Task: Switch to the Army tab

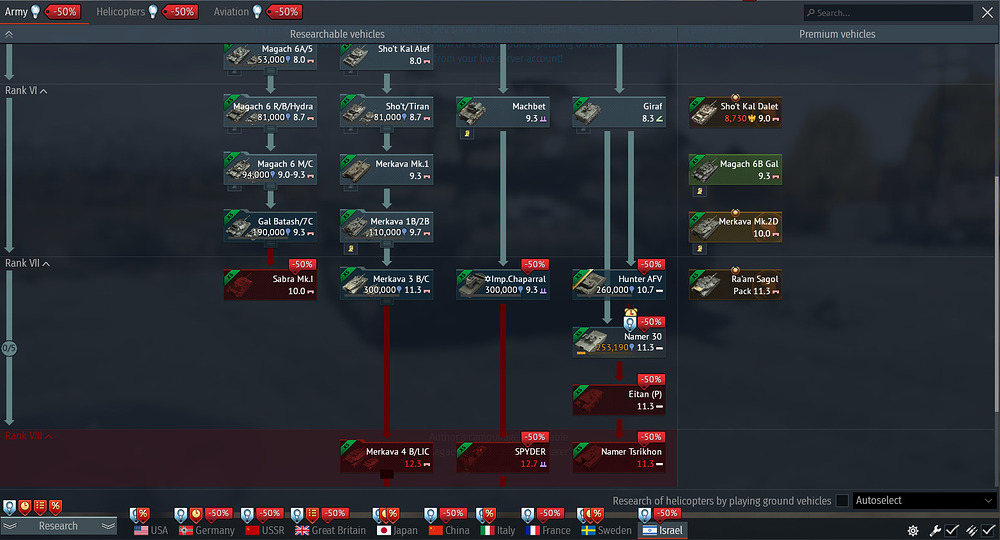Action: pos(16,11)
